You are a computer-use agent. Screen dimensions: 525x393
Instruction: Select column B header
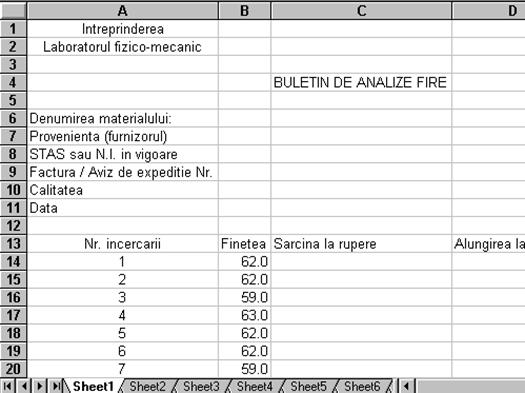coord(244,11)
